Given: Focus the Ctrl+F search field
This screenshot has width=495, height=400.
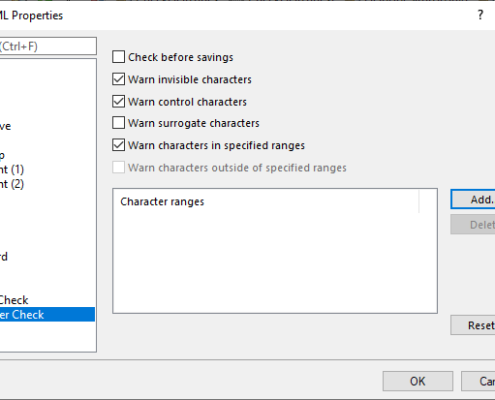Looking at the screenshot, I should (x=48, y=46).
